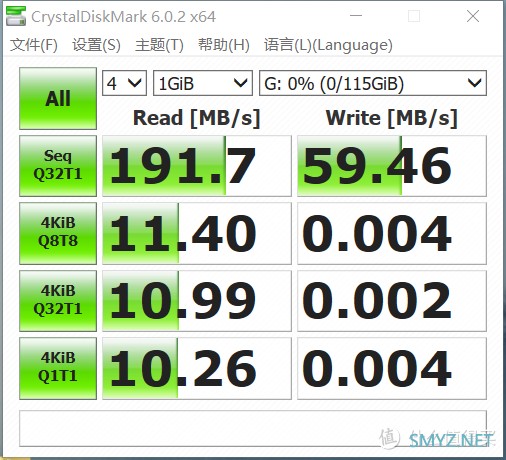This screenshot has width=506, height=460.
Task: Open the 设置(S) menu
Action: coord(96,45)
